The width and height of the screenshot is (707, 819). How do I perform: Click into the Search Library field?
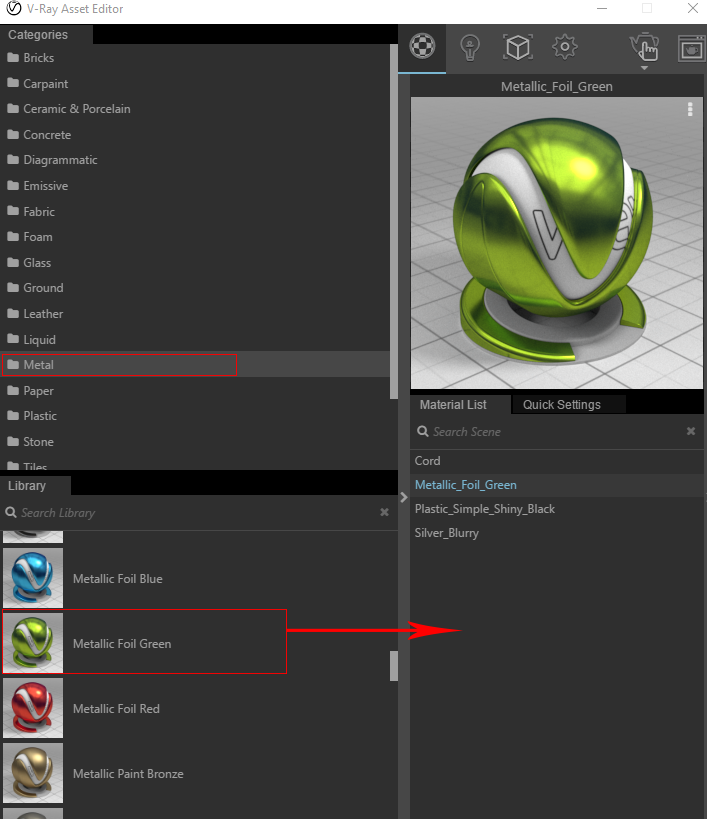click(x=198, y=512)
